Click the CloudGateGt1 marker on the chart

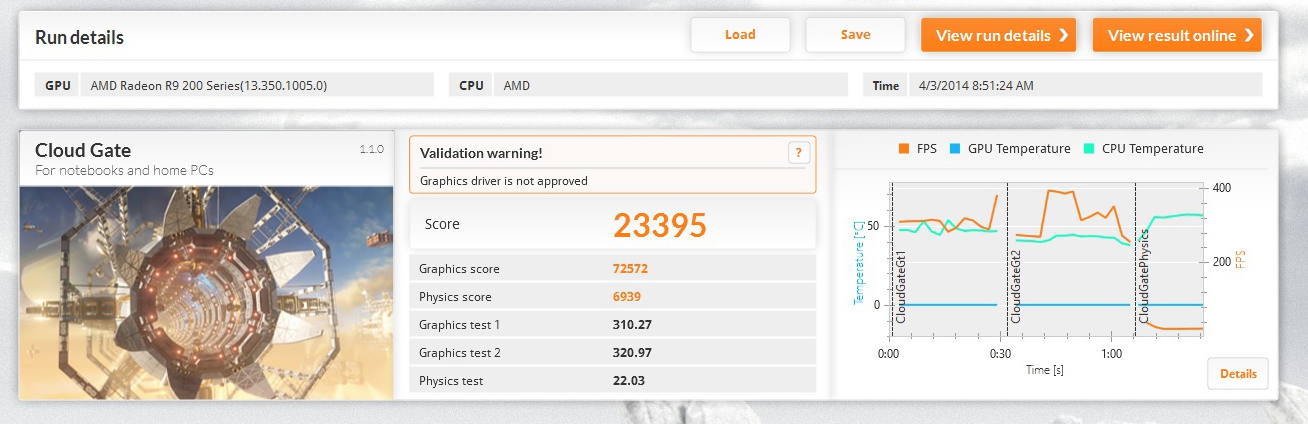click(901, 286)
